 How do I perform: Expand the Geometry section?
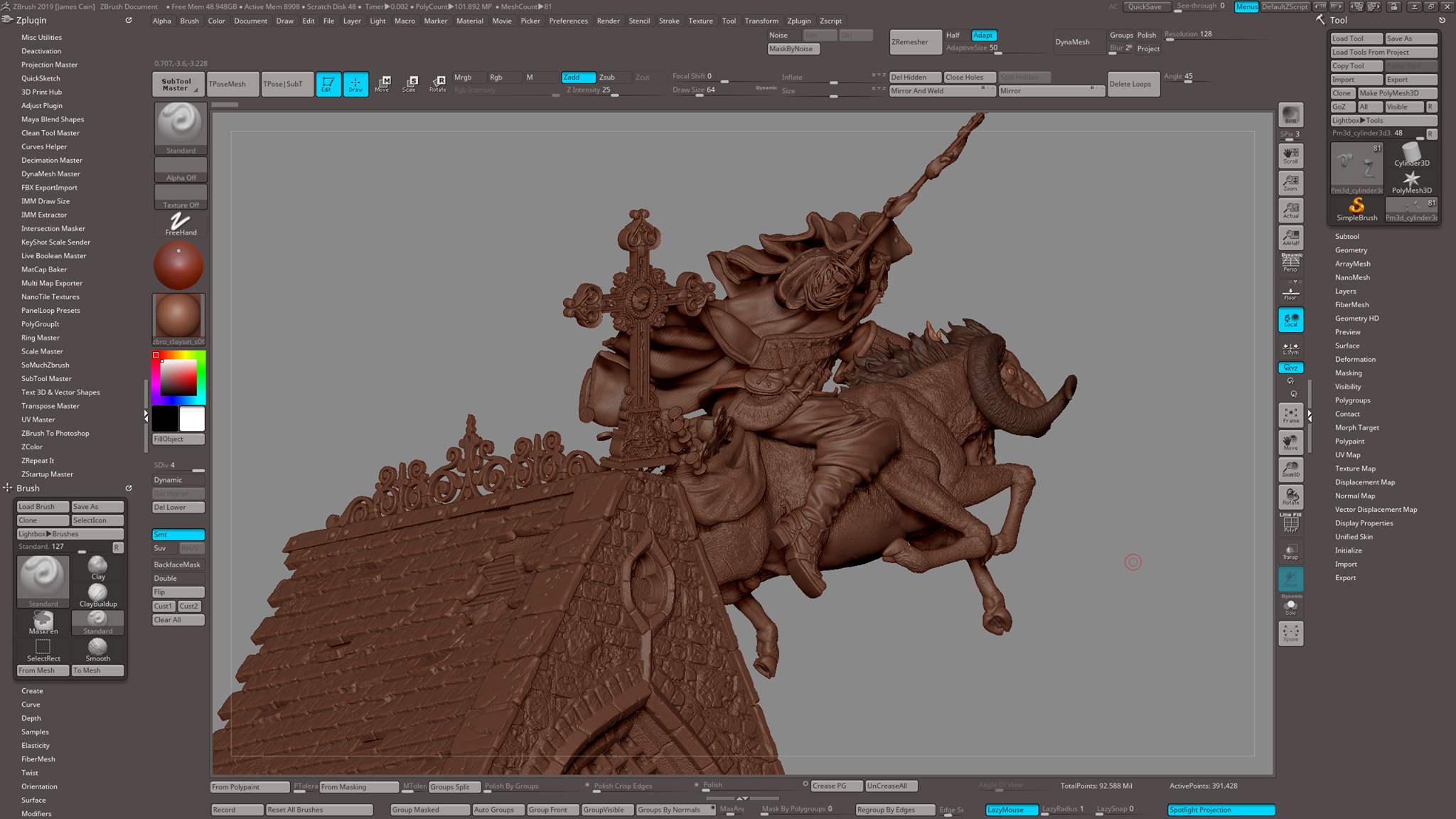1351,250
